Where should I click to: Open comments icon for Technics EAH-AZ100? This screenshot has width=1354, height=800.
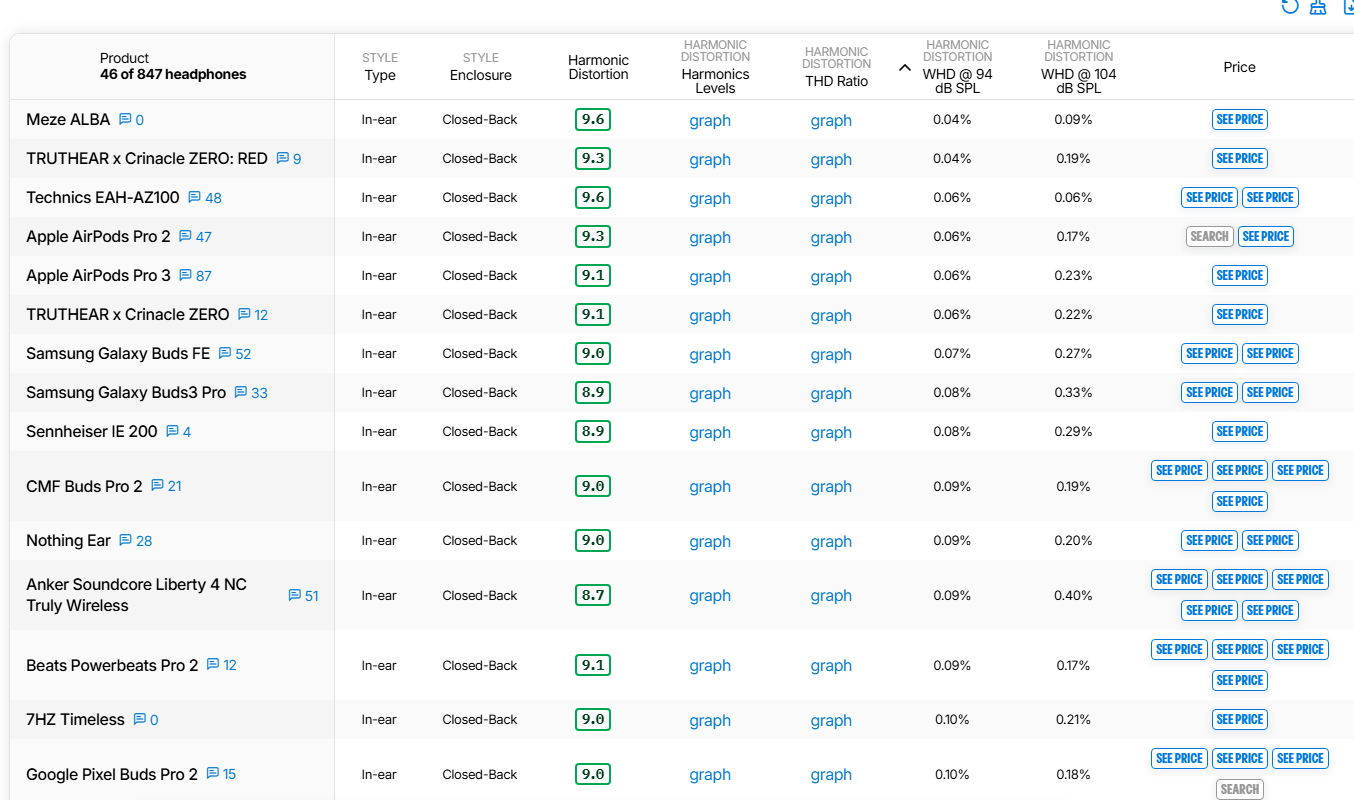pyautogui.click(x=195, y=198)
